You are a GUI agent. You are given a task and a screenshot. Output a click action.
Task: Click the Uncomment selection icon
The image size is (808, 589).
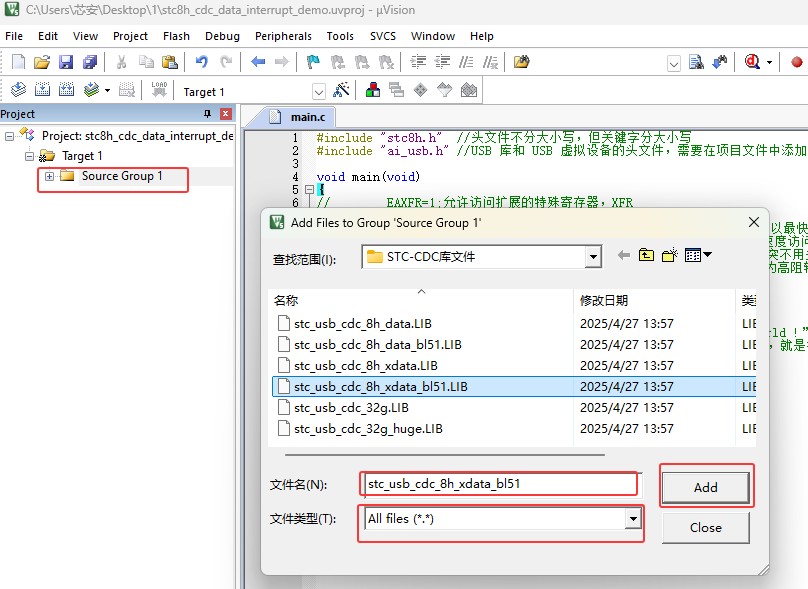pos(490,62)
